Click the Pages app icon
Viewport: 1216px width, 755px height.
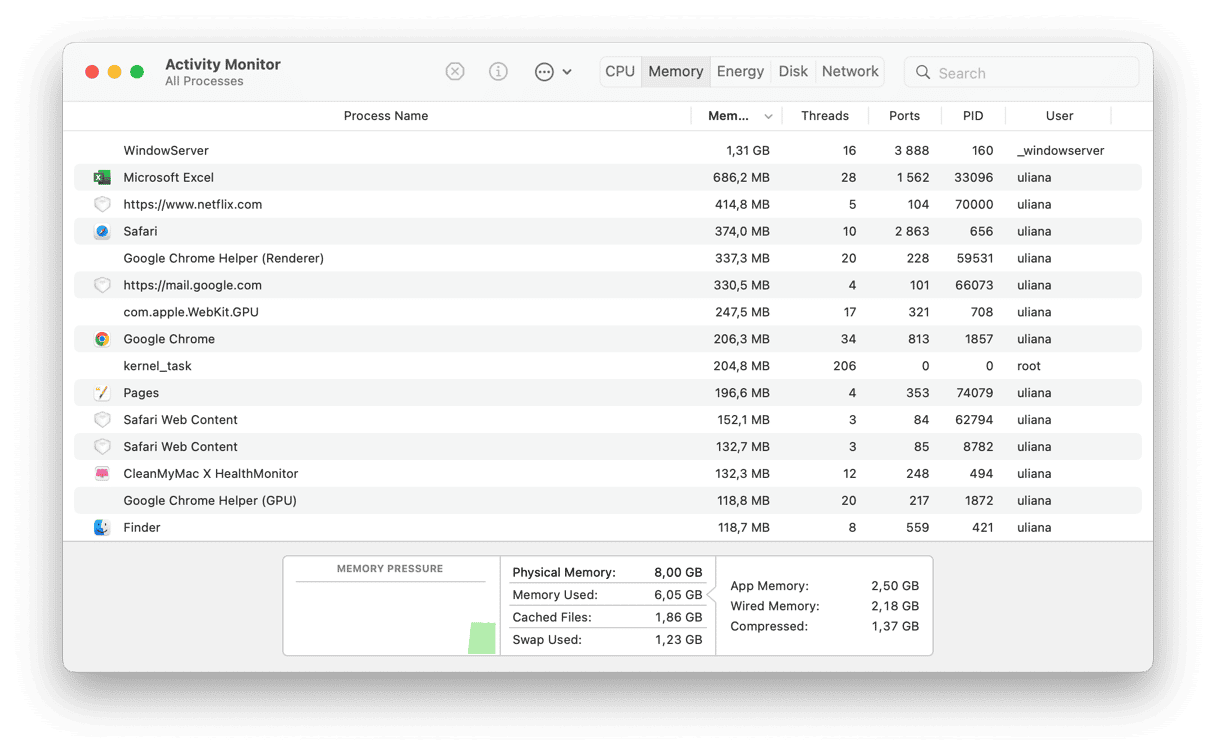[x=102, y=394]
